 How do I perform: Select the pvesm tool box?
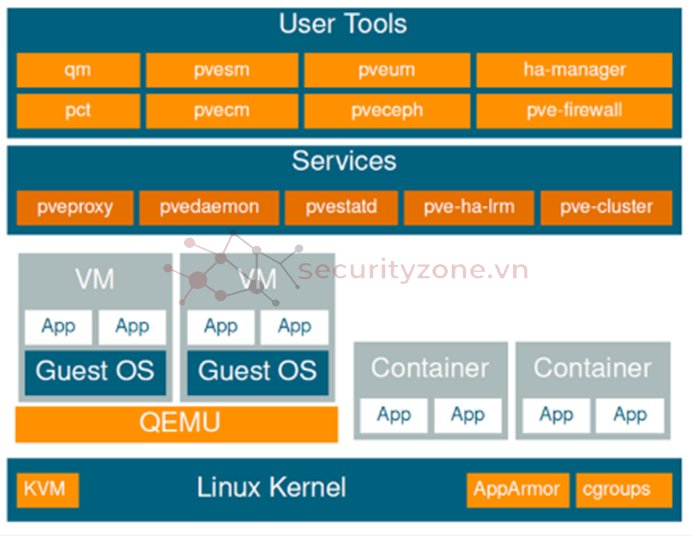click(222, 70)
